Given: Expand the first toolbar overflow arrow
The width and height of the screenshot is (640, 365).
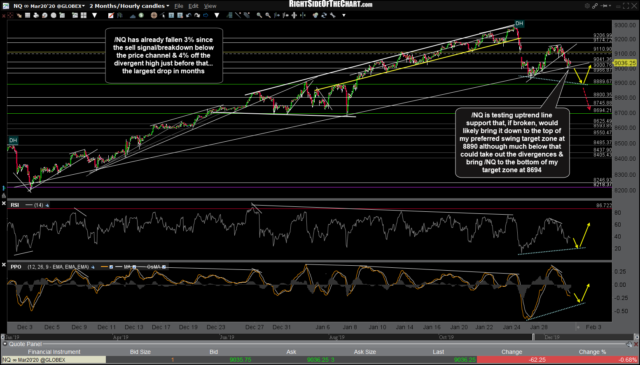Looking at the screenshot, I should pos(94,15).
